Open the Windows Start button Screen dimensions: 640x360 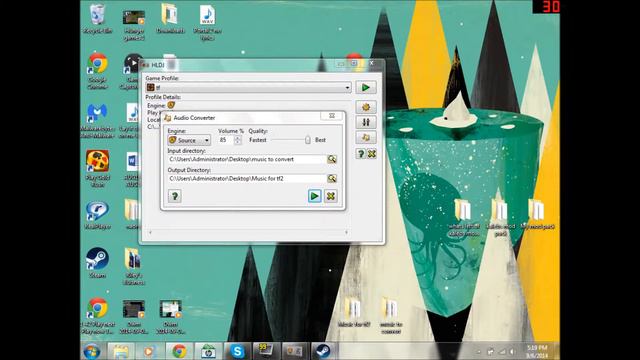92,351
